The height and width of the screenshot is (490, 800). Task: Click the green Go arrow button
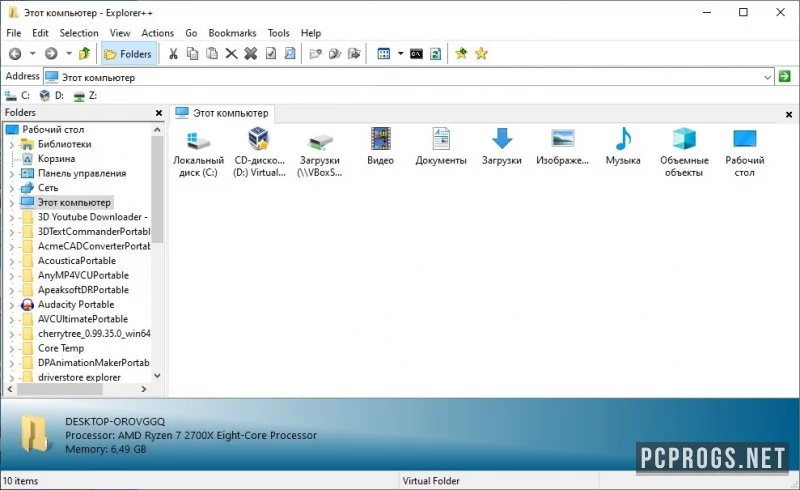click(785, 77)
